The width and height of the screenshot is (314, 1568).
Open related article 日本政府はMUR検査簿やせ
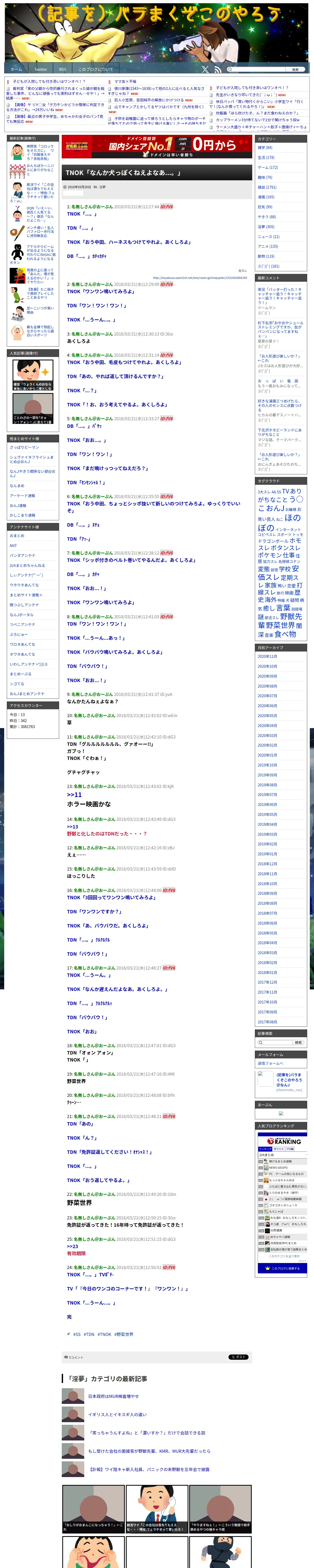tap(113, 1396)
